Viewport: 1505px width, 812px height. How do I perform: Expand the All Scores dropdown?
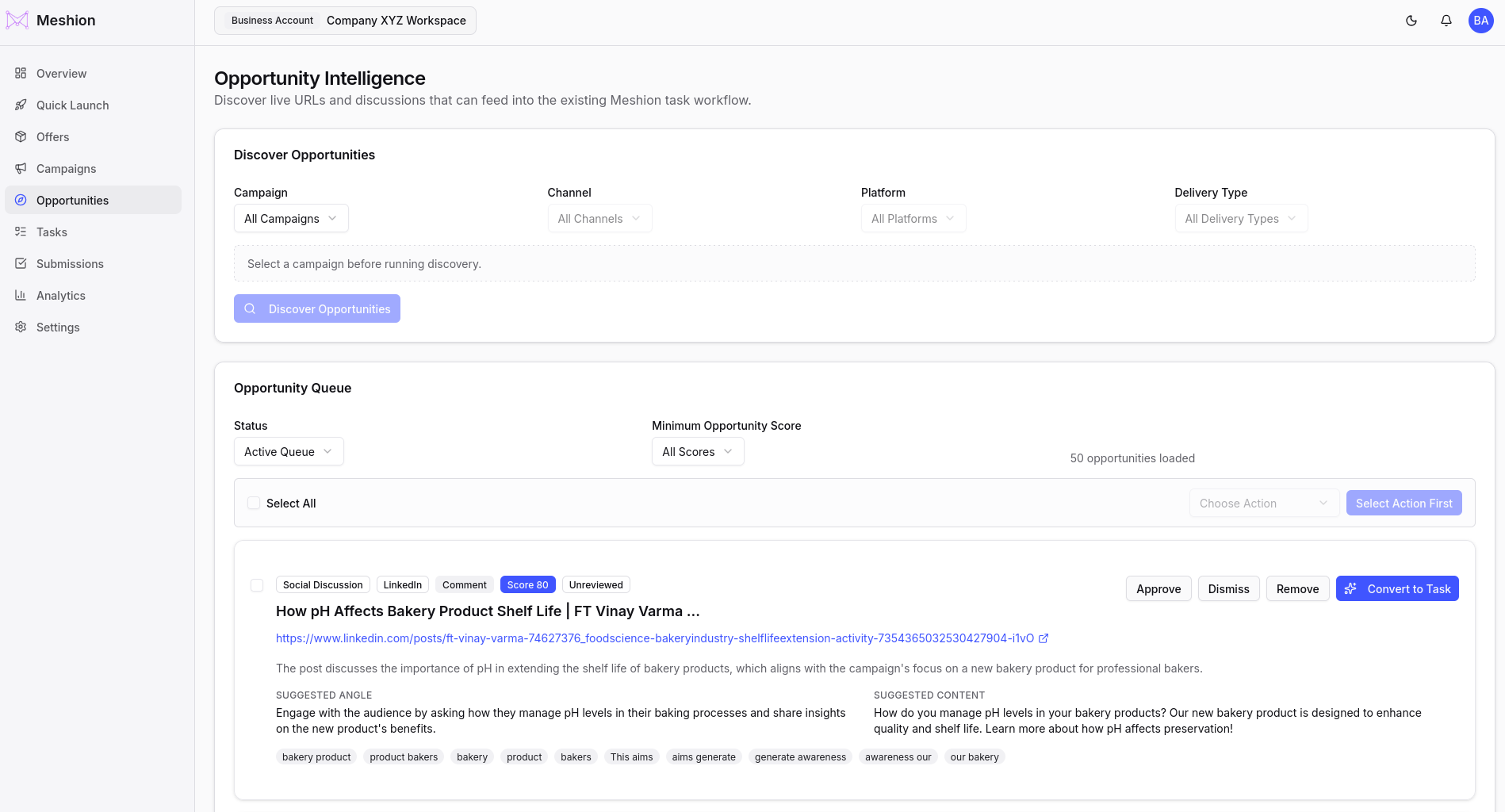click(698, 451)
